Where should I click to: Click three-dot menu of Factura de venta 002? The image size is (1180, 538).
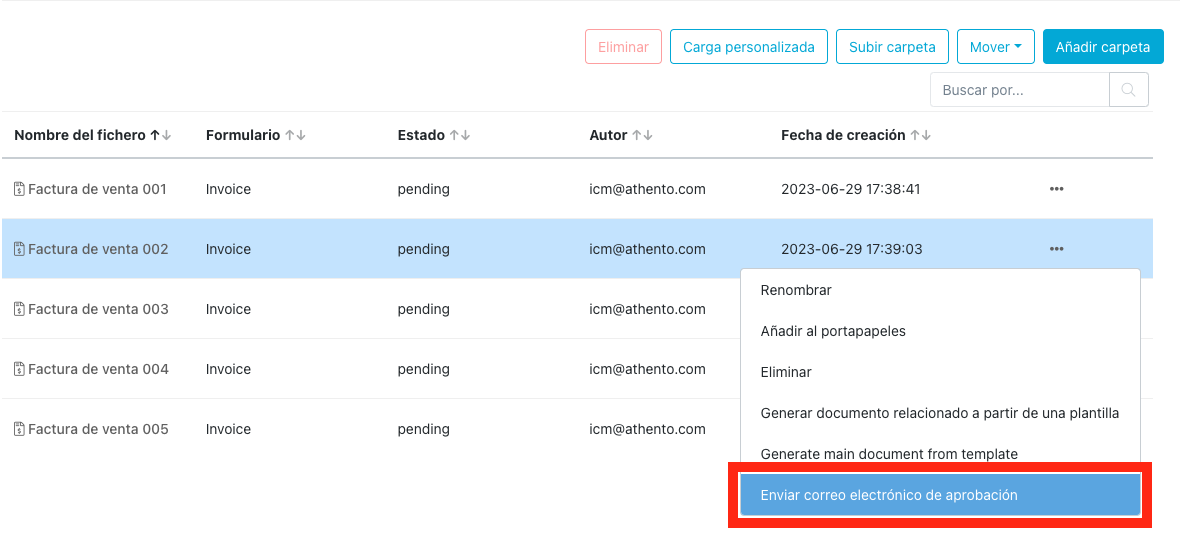click(x=1056, y=249)
